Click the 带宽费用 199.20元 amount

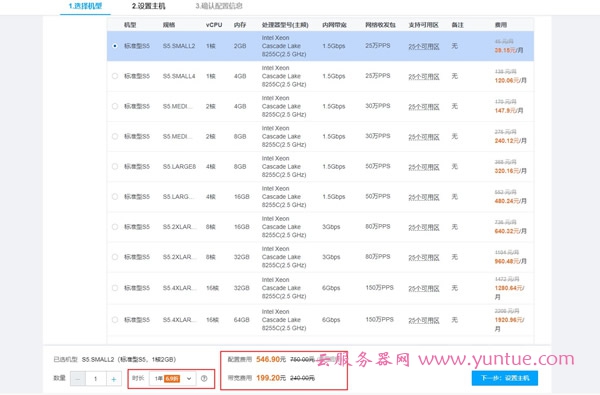click(x=271, y=378)
